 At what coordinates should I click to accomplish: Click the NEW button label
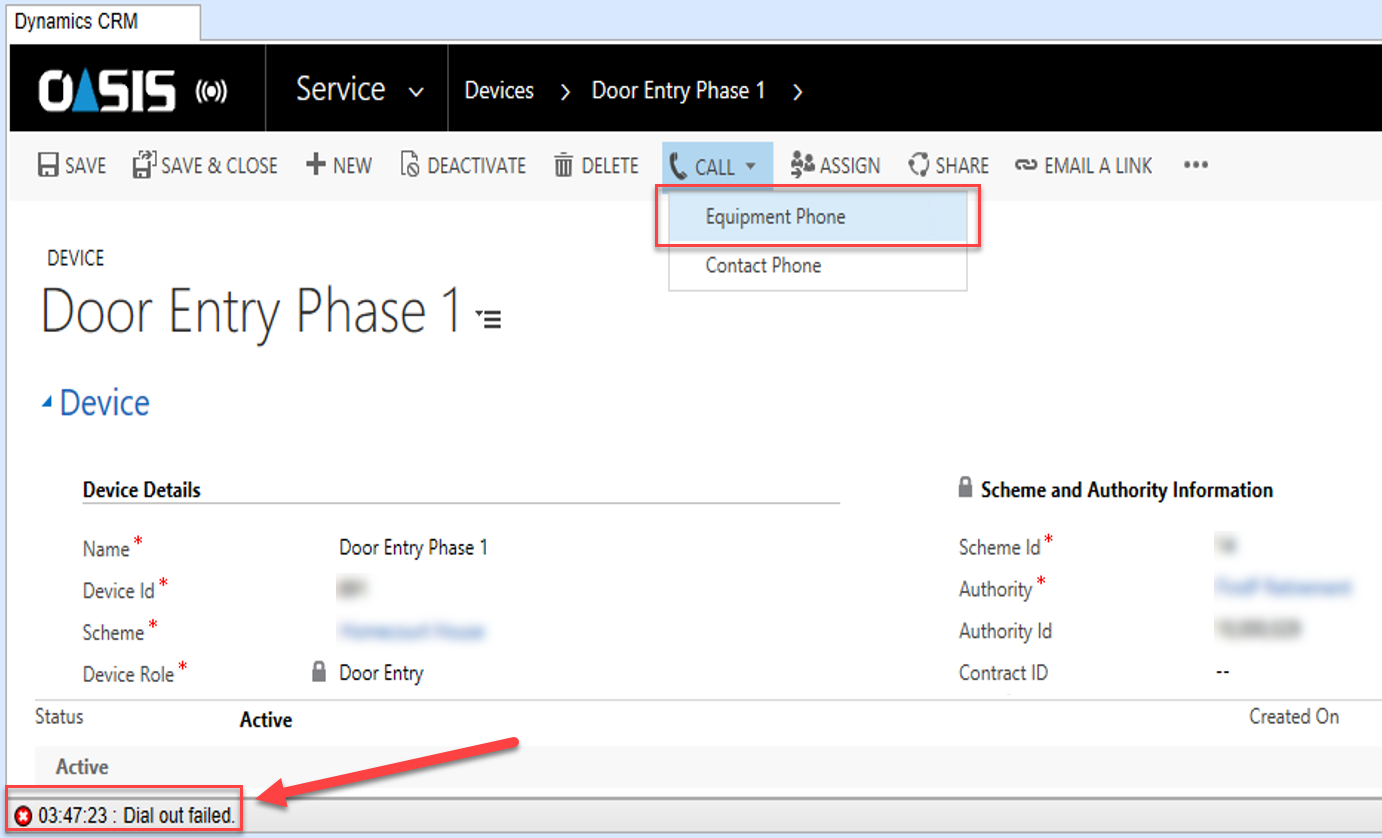coord(353,166)
